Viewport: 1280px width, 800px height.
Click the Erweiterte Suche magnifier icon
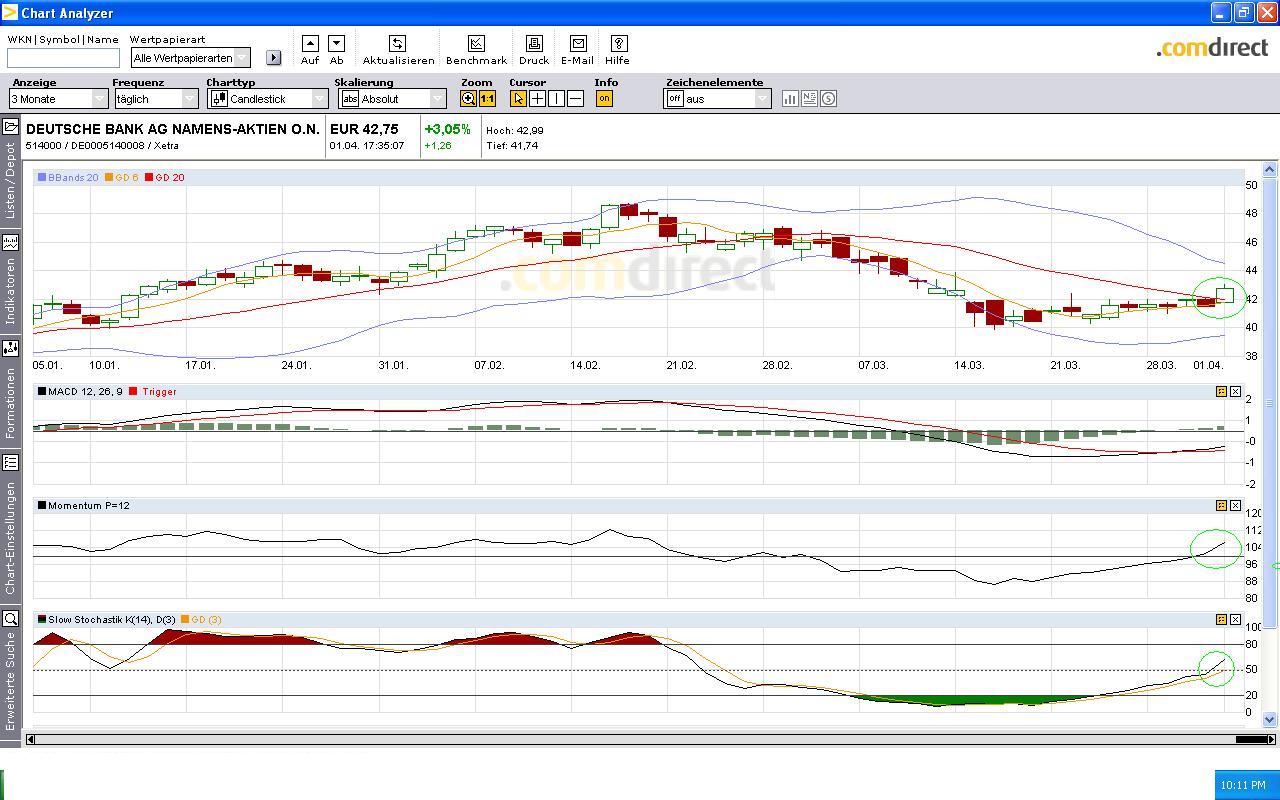(10, 619)
